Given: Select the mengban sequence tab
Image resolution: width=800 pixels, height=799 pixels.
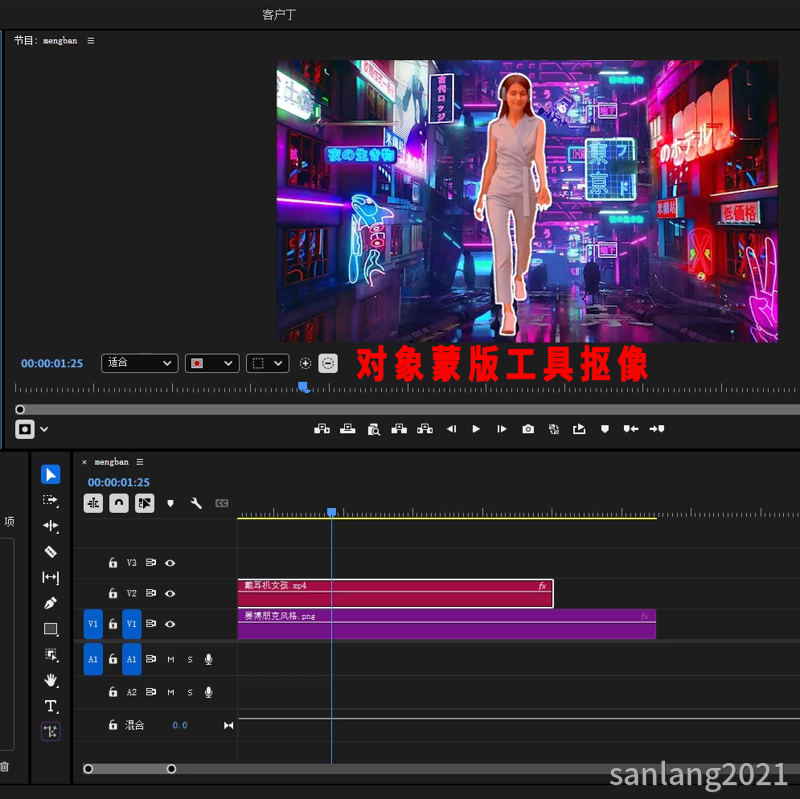Looking at the screenshot, I should [112, 462].
